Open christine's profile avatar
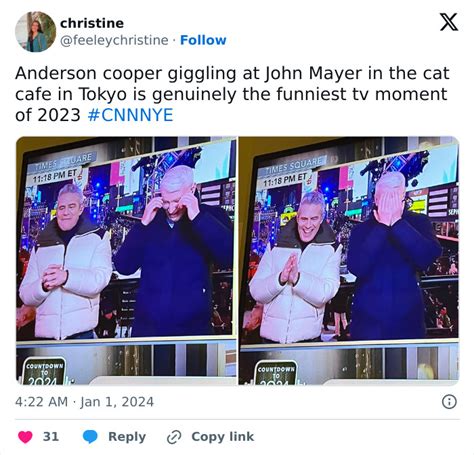This screenshot has height=455, width=474. tap(35, 32)
